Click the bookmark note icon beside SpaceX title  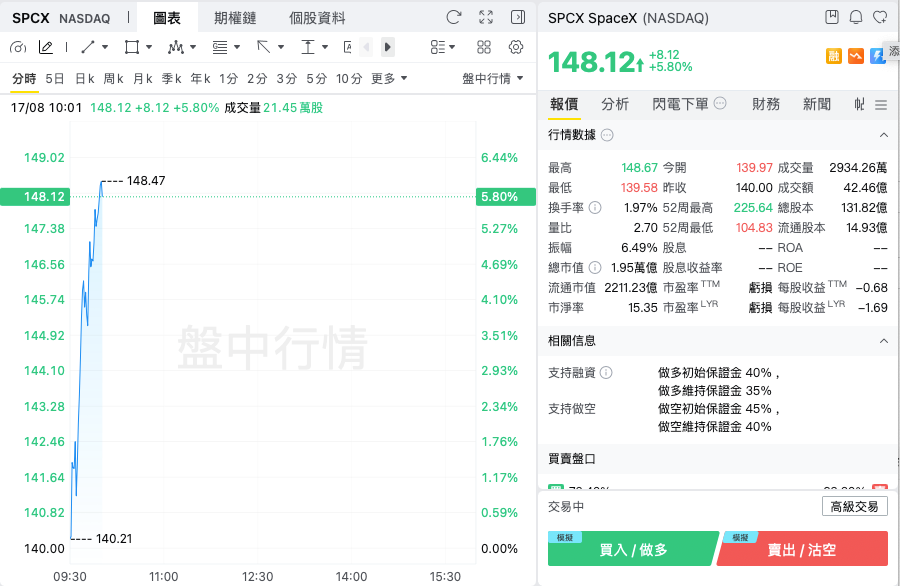pos(832,17)
